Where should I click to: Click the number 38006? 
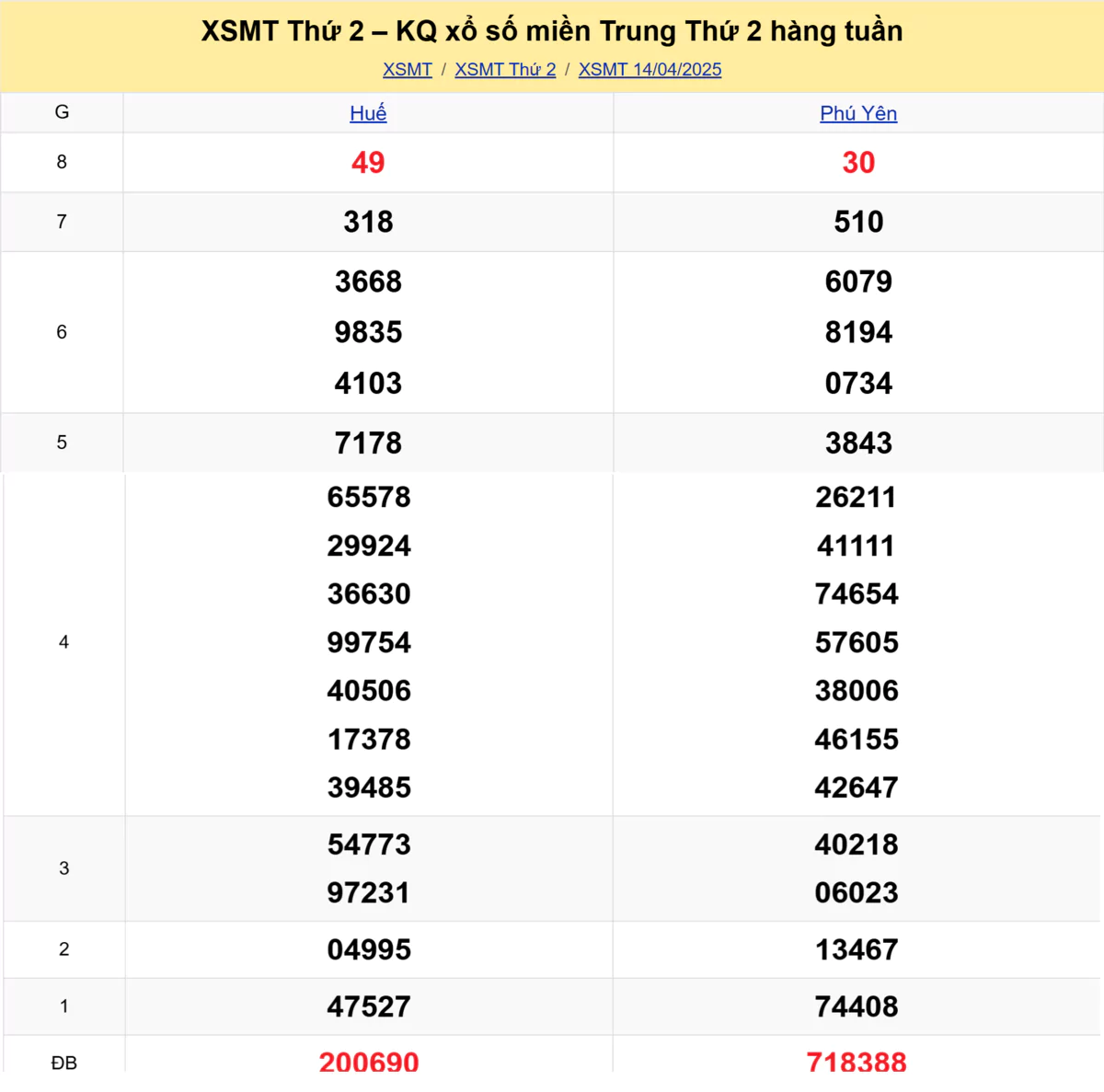click(x=857, y=691)
